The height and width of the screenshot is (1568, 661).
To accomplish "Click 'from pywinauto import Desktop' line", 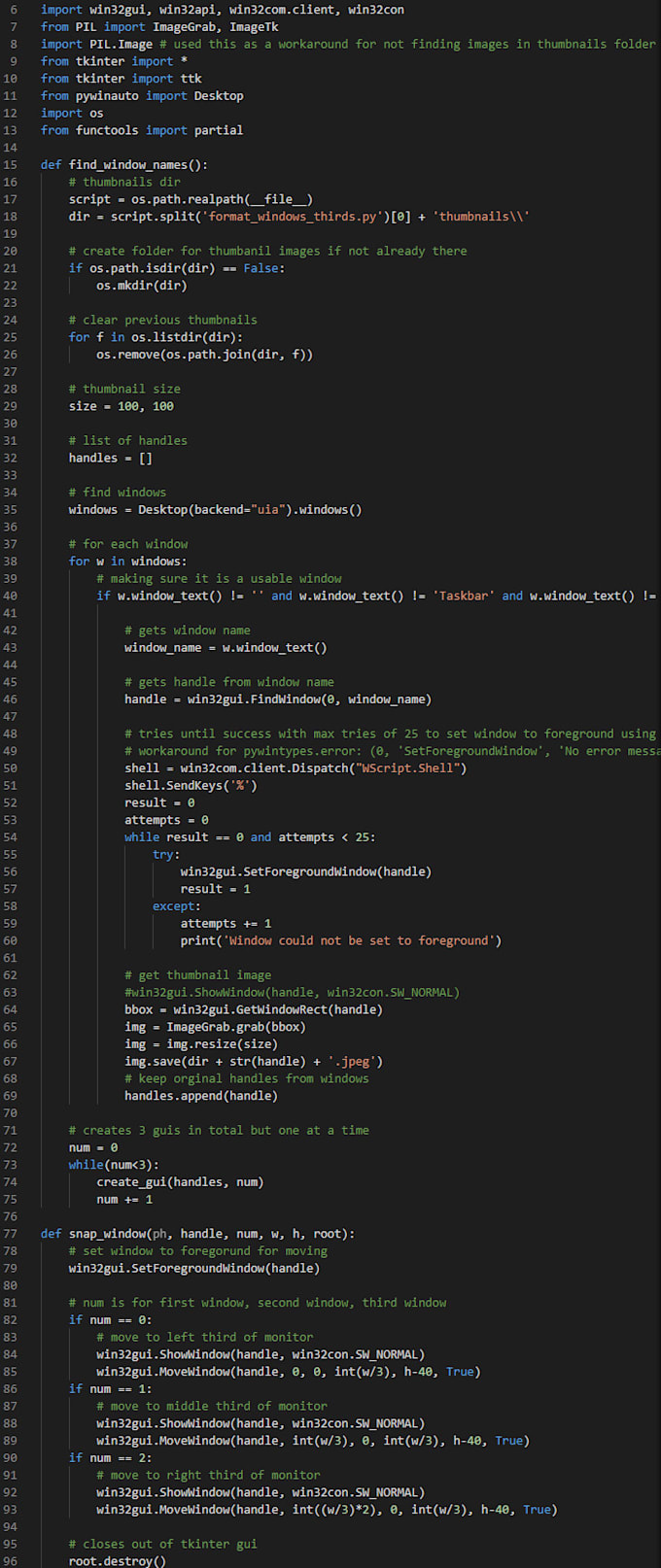I will coord(142,96).
